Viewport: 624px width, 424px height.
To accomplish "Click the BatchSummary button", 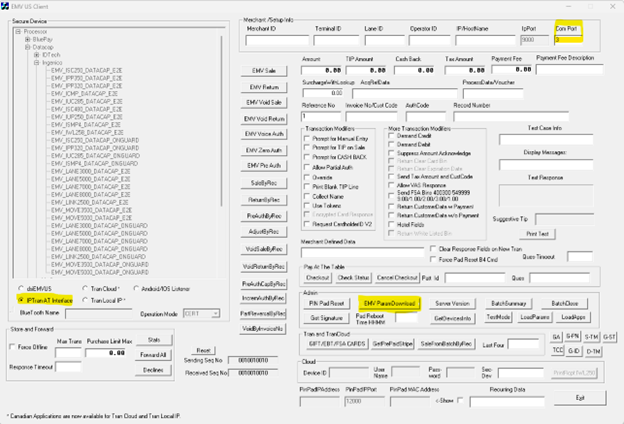I will tap(509, 303).
